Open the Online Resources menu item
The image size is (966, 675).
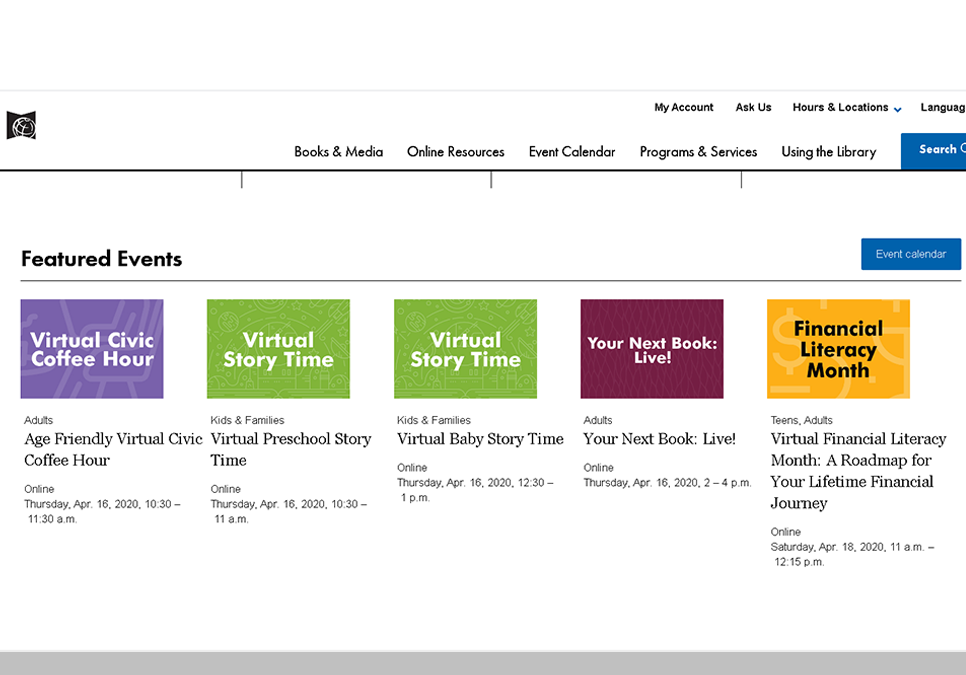click(x=455, y=152)
